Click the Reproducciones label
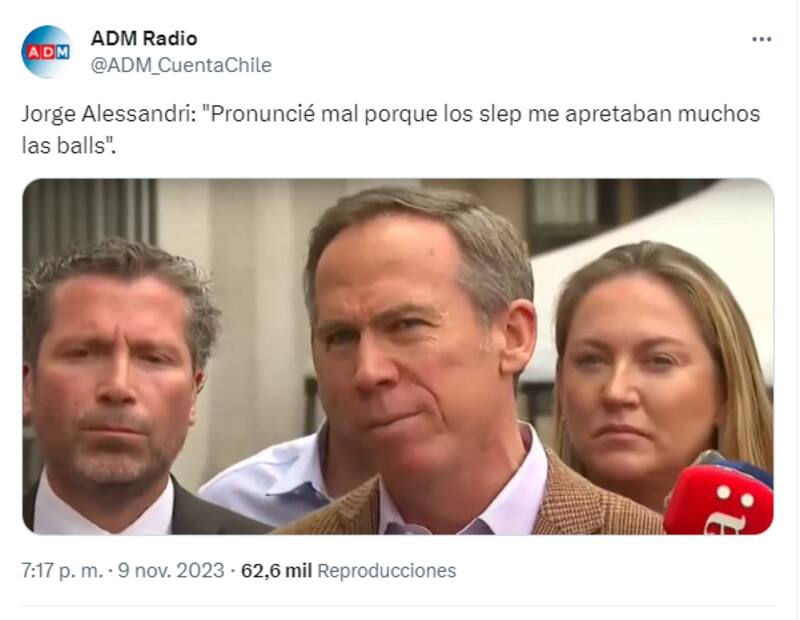 coord(387,571)
